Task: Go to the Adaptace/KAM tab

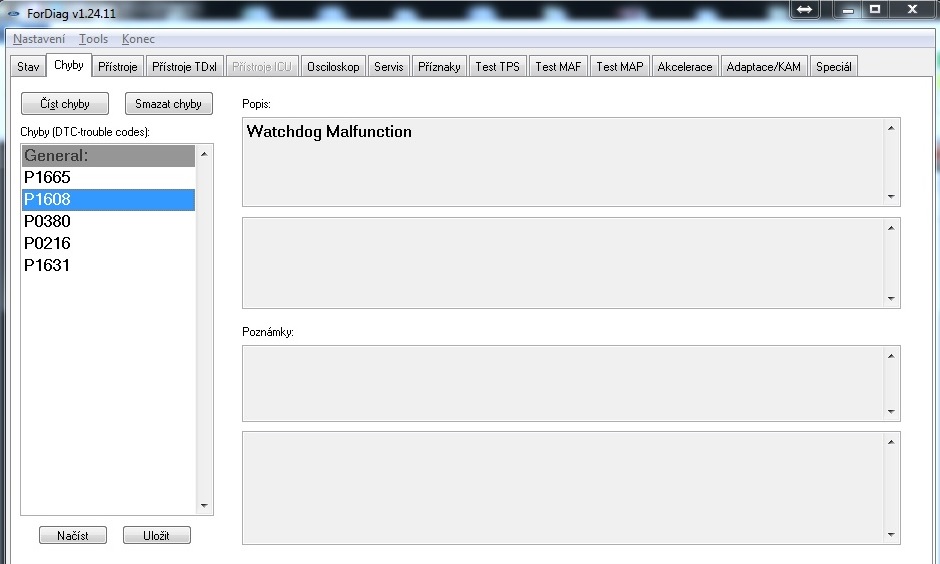Action: [x=763, y=67]
